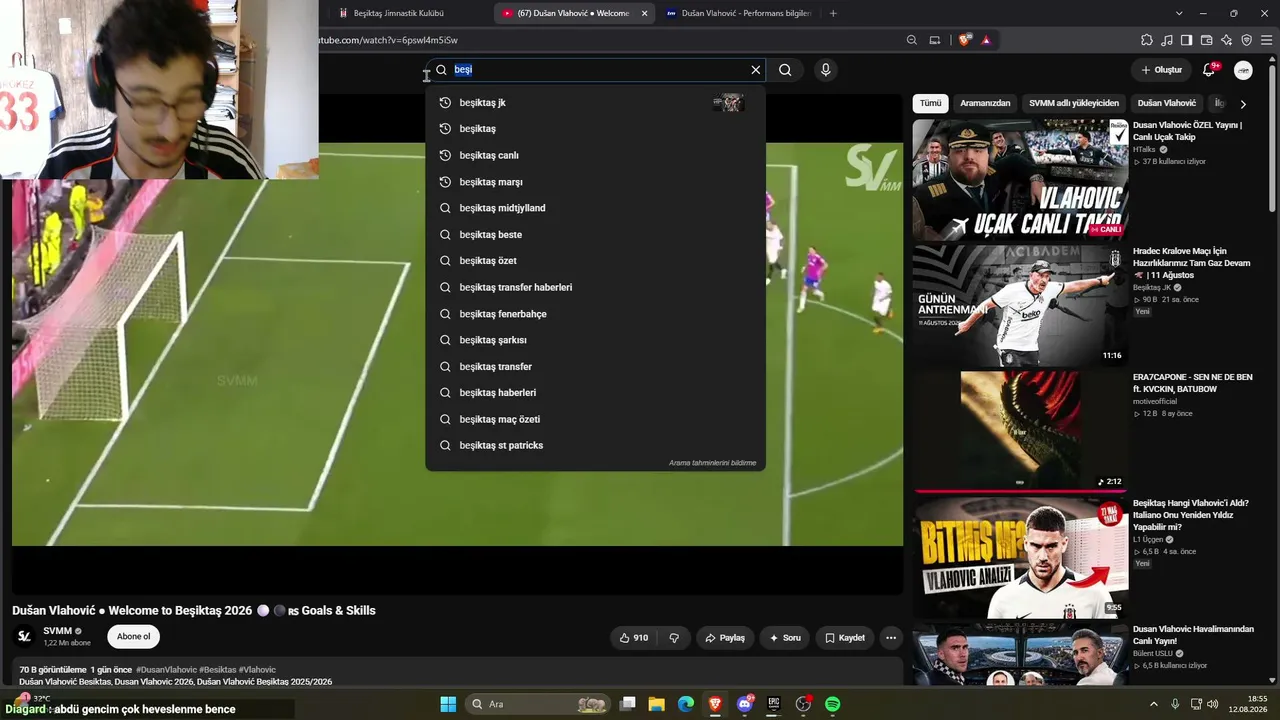Open 'Beşiktaş Hangi Vlahovic'i Aldı?' video title

point(1191,515)
